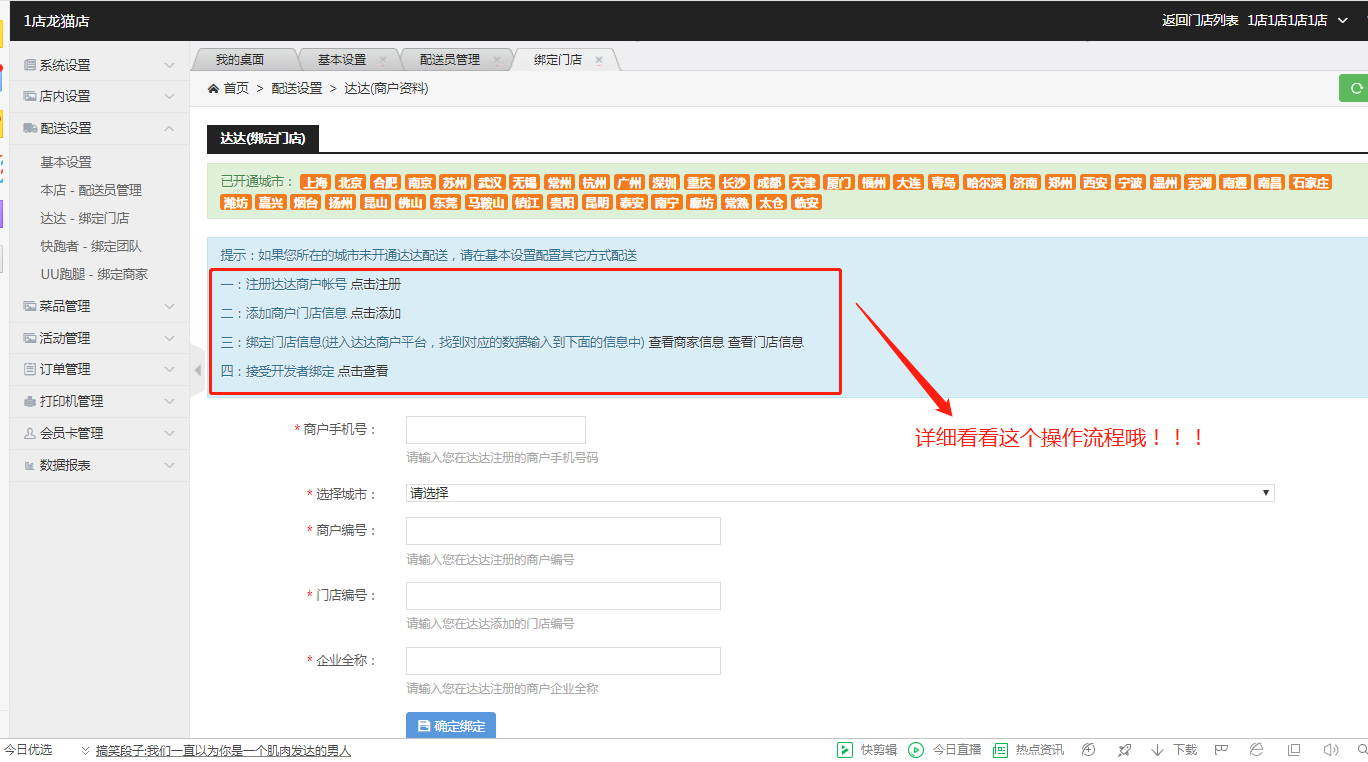Image resolution: width=1368 pixels, height=762 pixels.
Task: Click the 返回门店列表 link
Action: point(1200,20)
